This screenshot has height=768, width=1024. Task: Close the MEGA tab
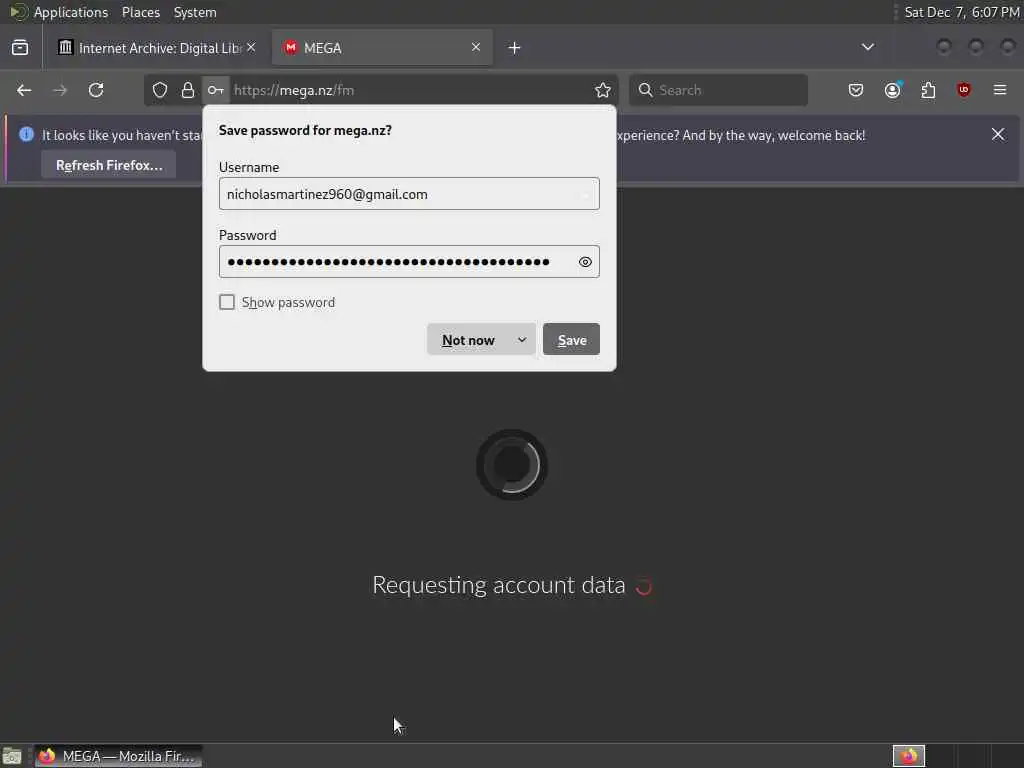click(476, 47)
